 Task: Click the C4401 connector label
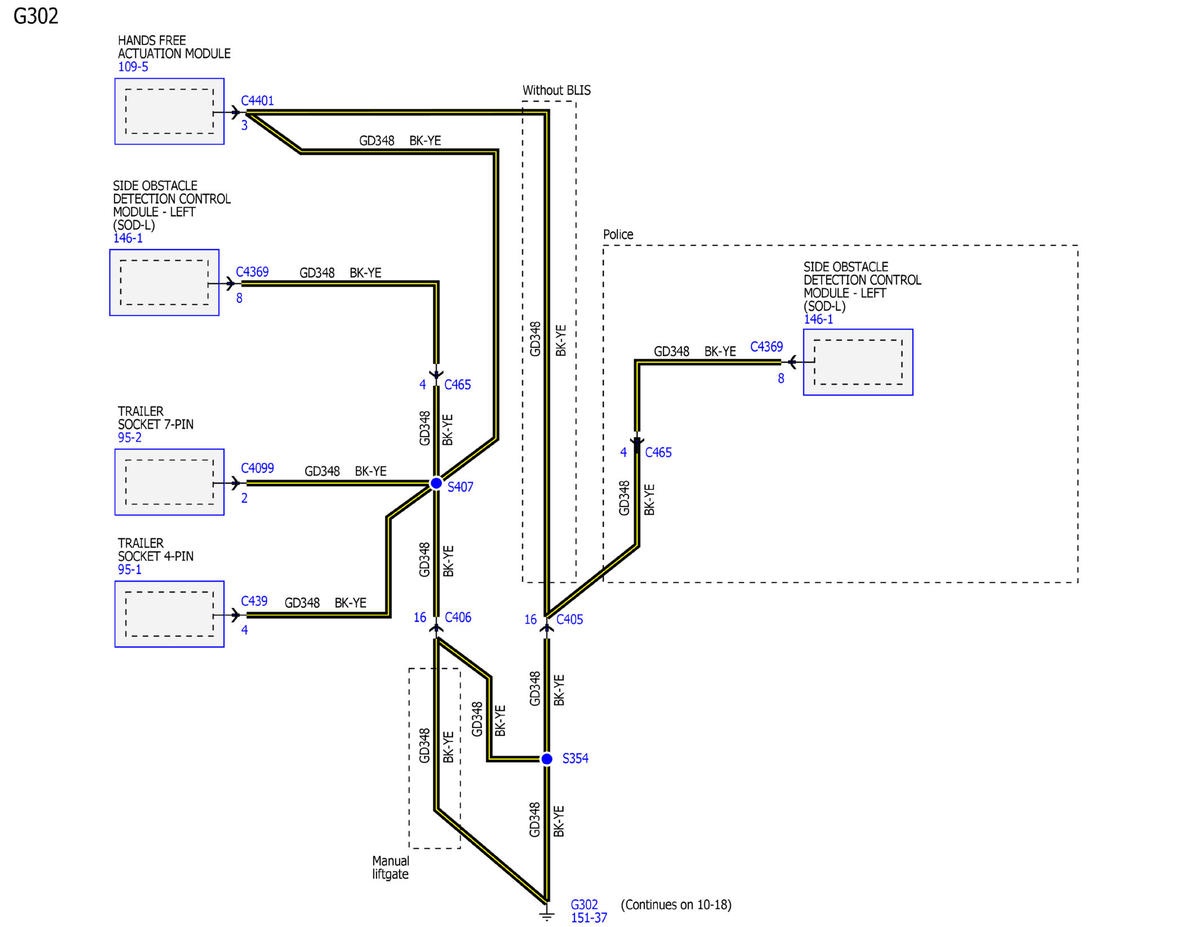point(257,102)
